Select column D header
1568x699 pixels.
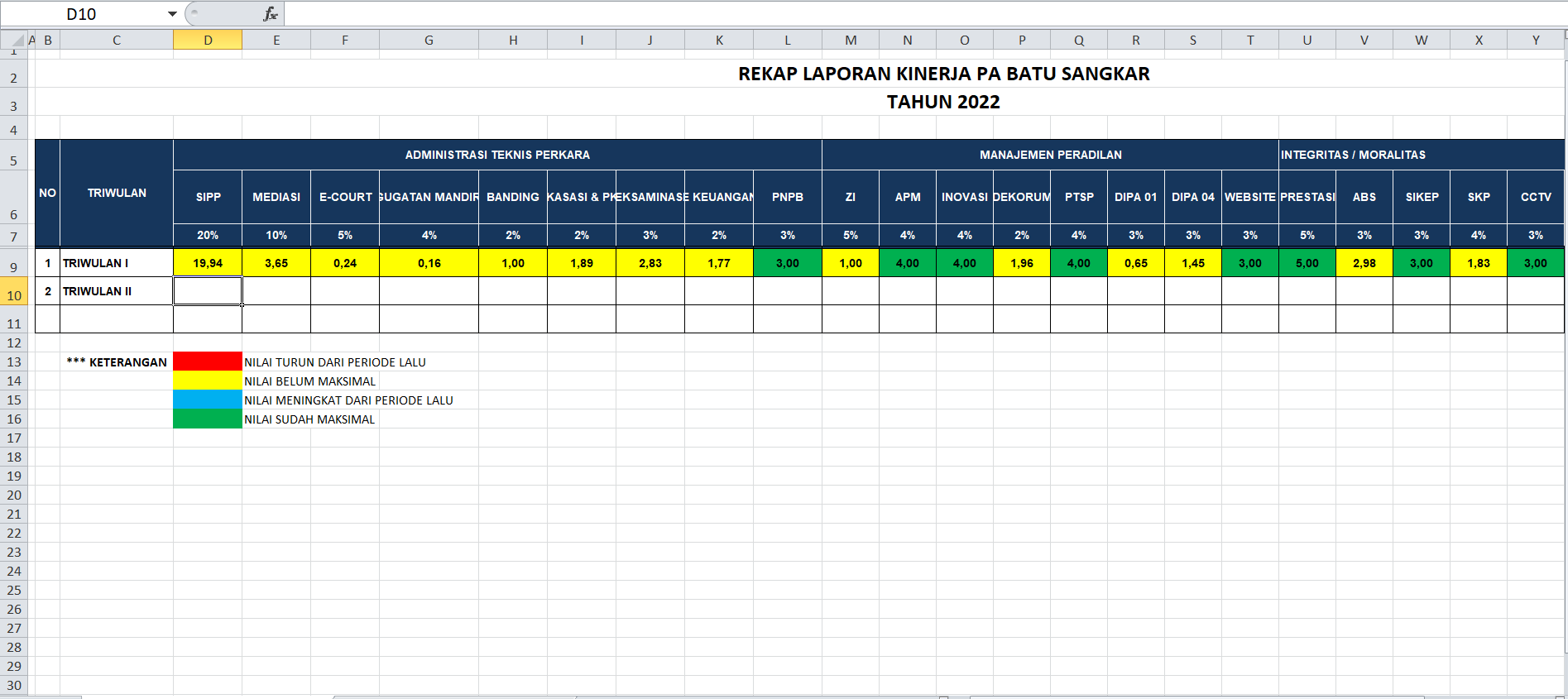(x=208, y=40)
